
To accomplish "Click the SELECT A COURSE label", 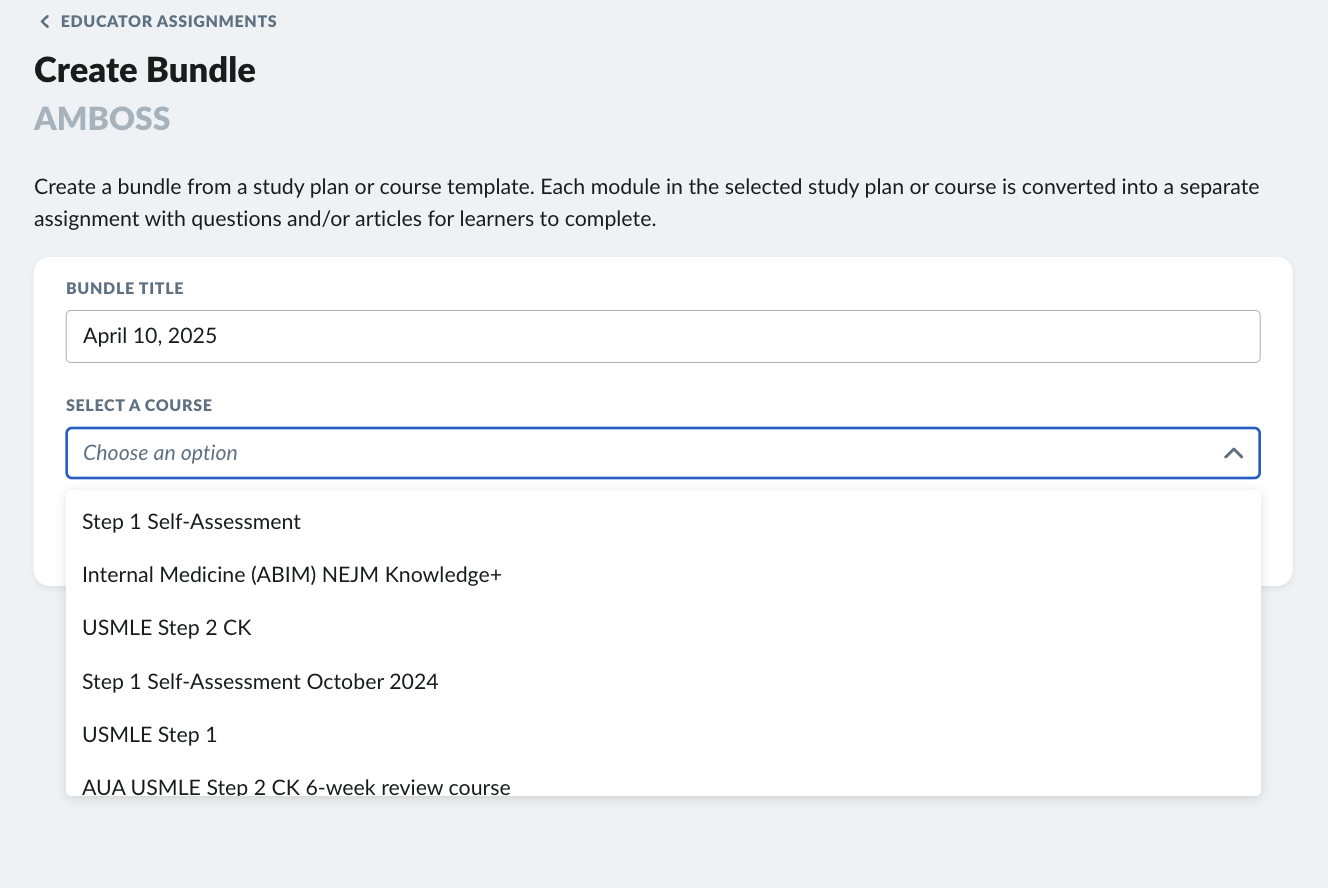I will (139, 405).
